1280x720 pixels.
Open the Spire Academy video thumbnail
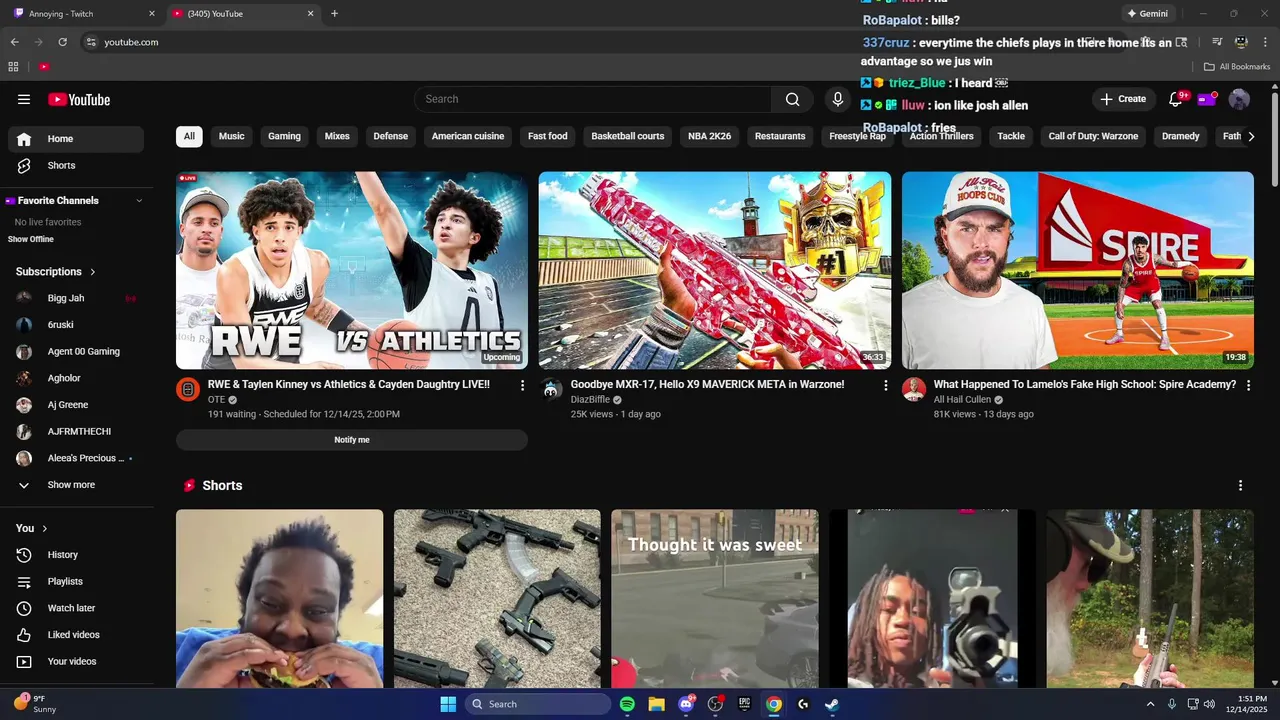pyautogui.click(x=1078, y=270)
